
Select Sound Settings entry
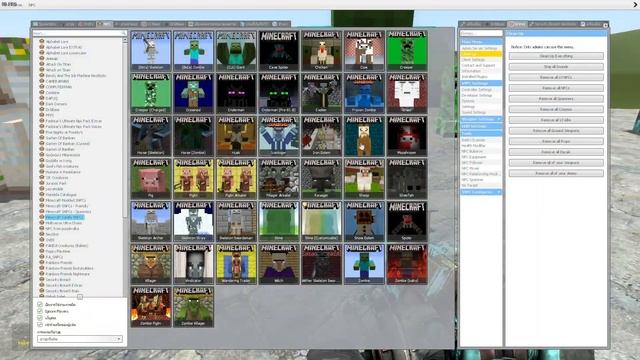[x=481, y=112]
